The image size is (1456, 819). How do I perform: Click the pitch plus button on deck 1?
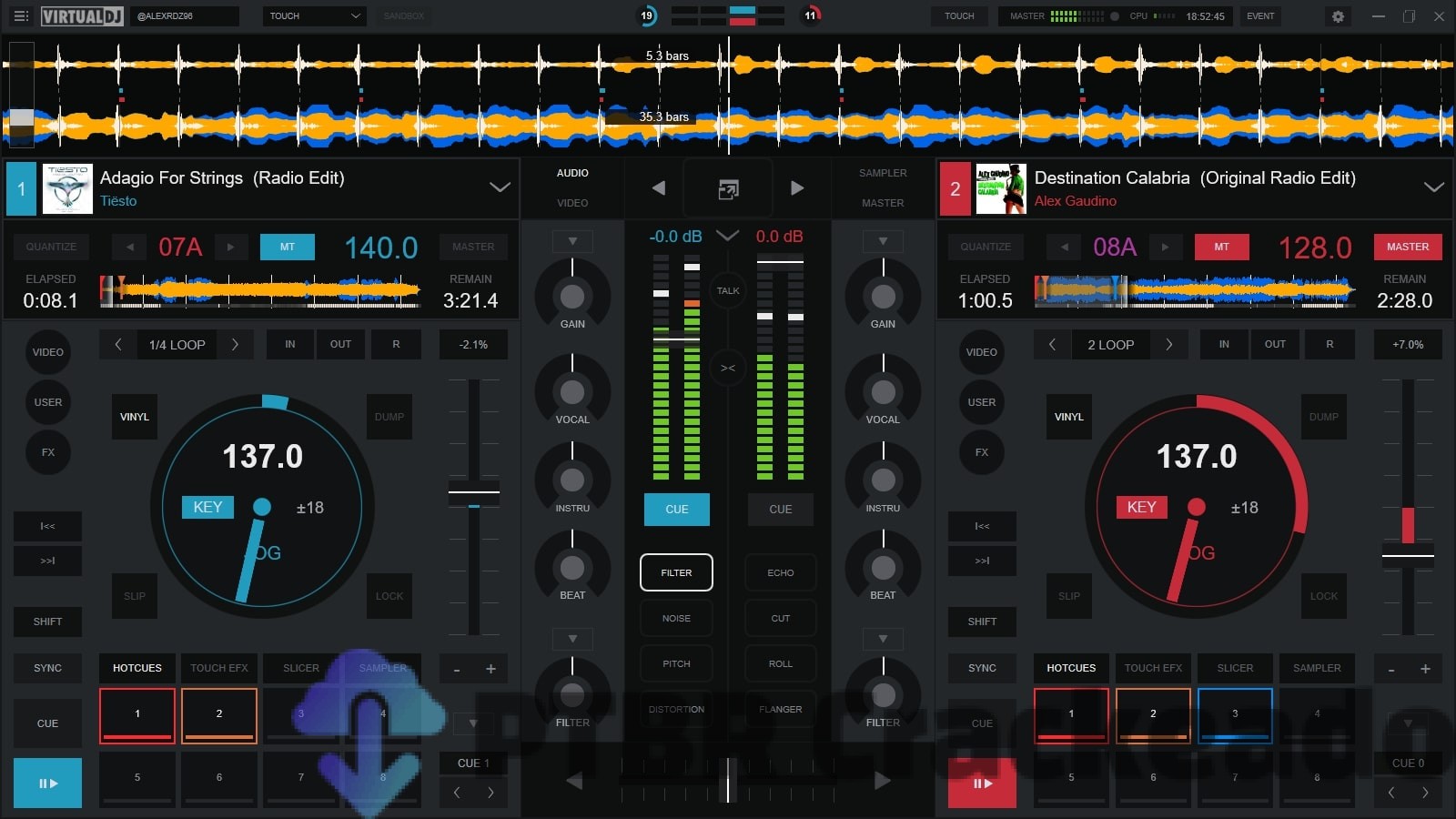click(490, 669)
